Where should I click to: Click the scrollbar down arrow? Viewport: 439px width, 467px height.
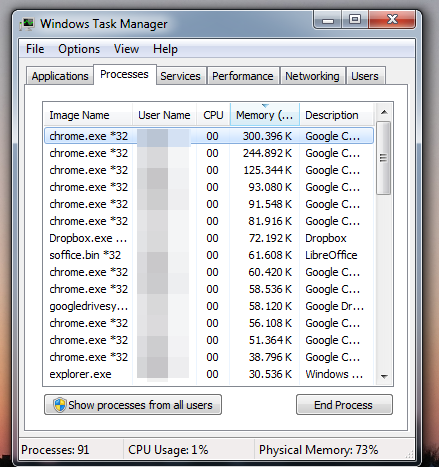[x=384, y=377]
